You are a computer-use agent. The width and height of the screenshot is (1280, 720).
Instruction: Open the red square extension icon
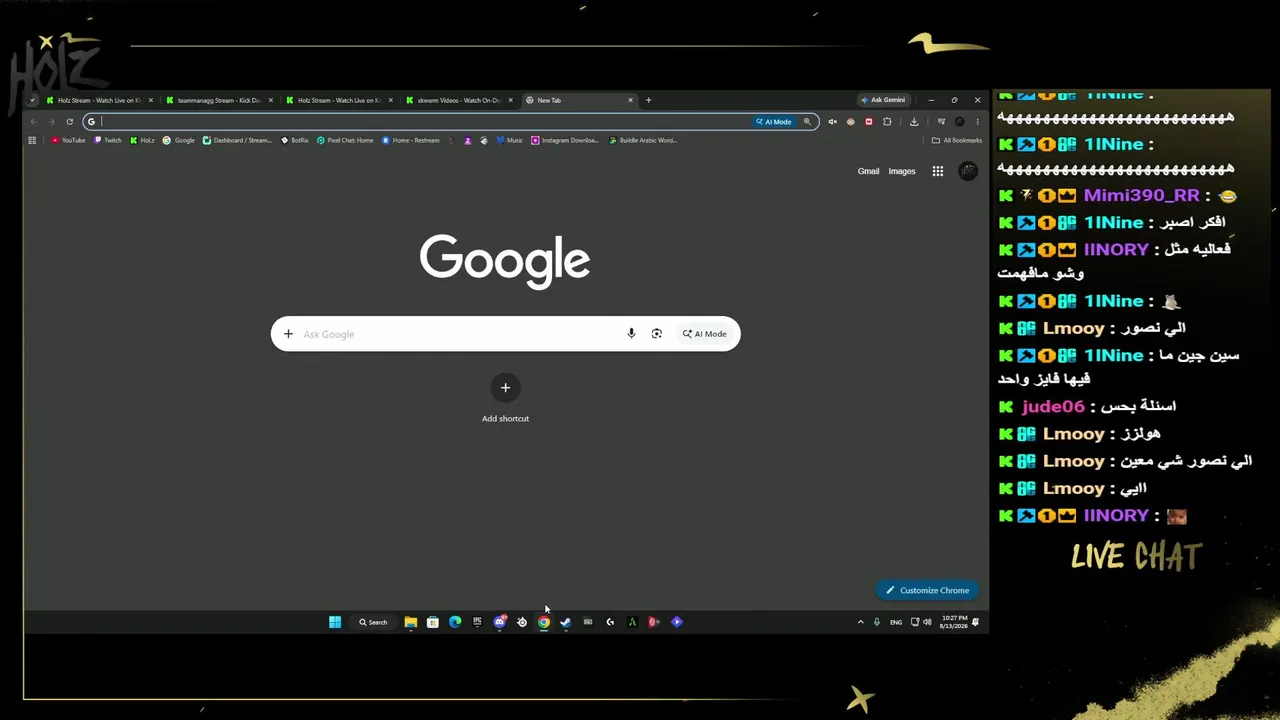tap(868, 122)
